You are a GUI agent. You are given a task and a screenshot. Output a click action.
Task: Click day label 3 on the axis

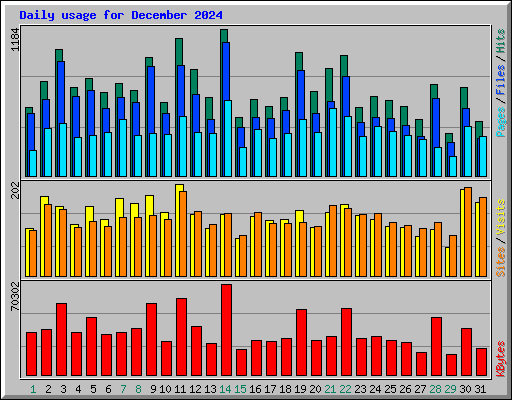(x=63, y=389)
